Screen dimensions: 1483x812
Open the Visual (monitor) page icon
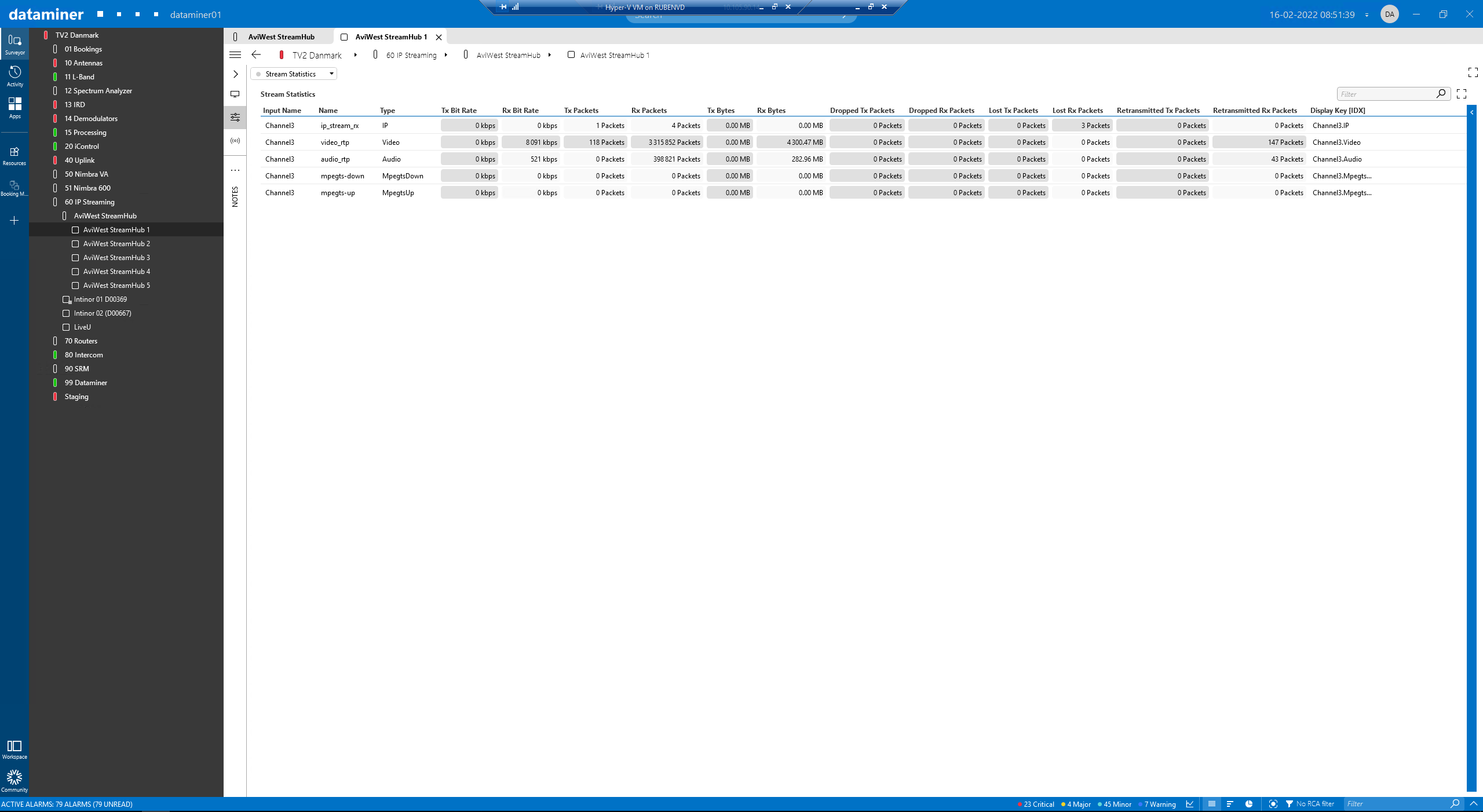[235, 94]
